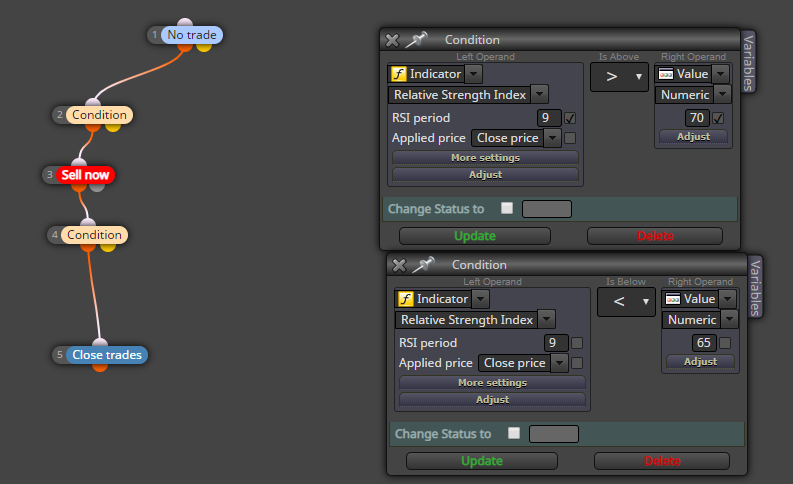
Task: Click the numeric value field showing 70
Action: pos(697,118)
